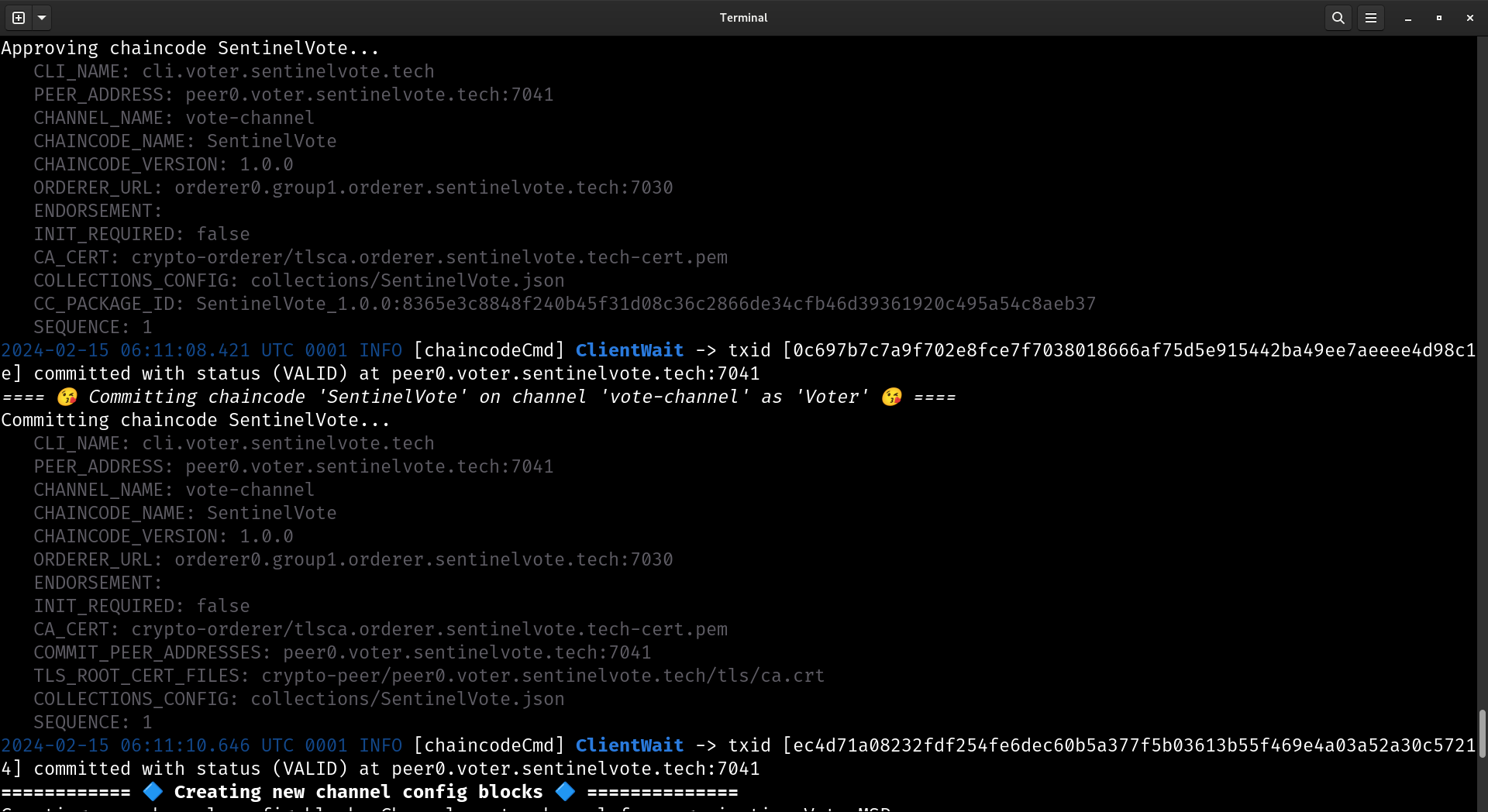Close the Terminal window

coord(1470,17)
